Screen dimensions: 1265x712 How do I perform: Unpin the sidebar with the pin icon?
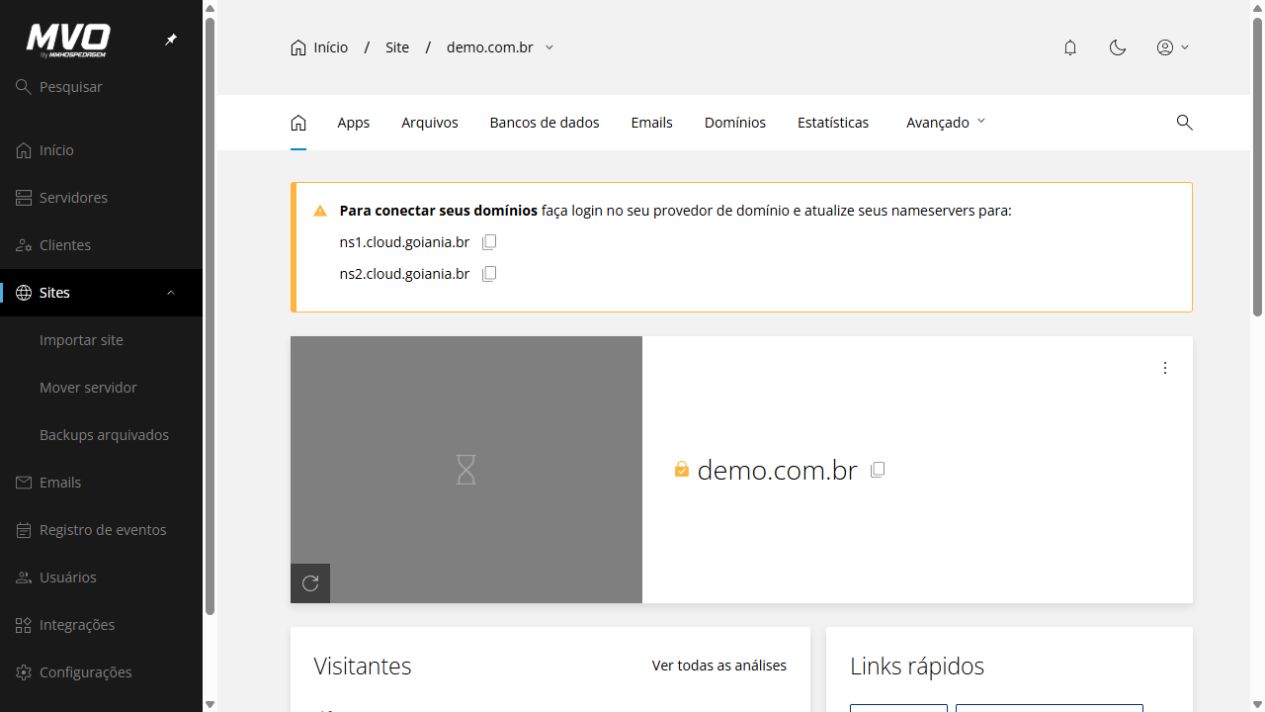pyautogui.click(x=171, y=40)
